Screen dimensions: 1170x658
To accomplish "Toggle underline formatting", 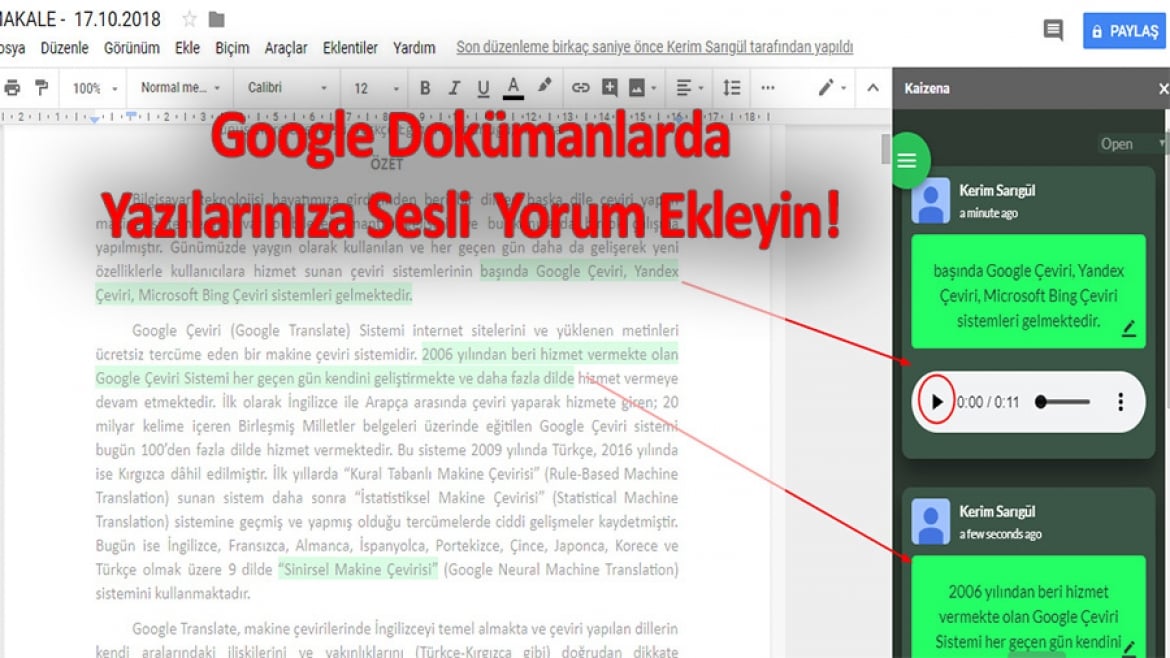I will 483,89.
